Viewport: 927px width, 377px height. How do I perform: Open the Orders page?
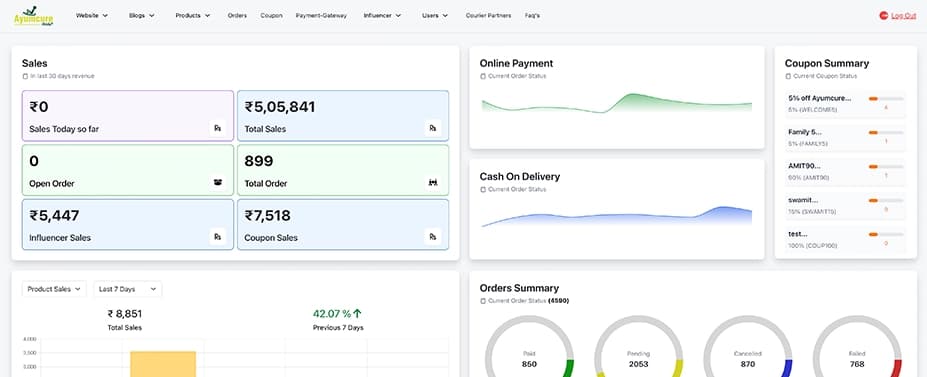pyautogui.click(x=237, y=15)
